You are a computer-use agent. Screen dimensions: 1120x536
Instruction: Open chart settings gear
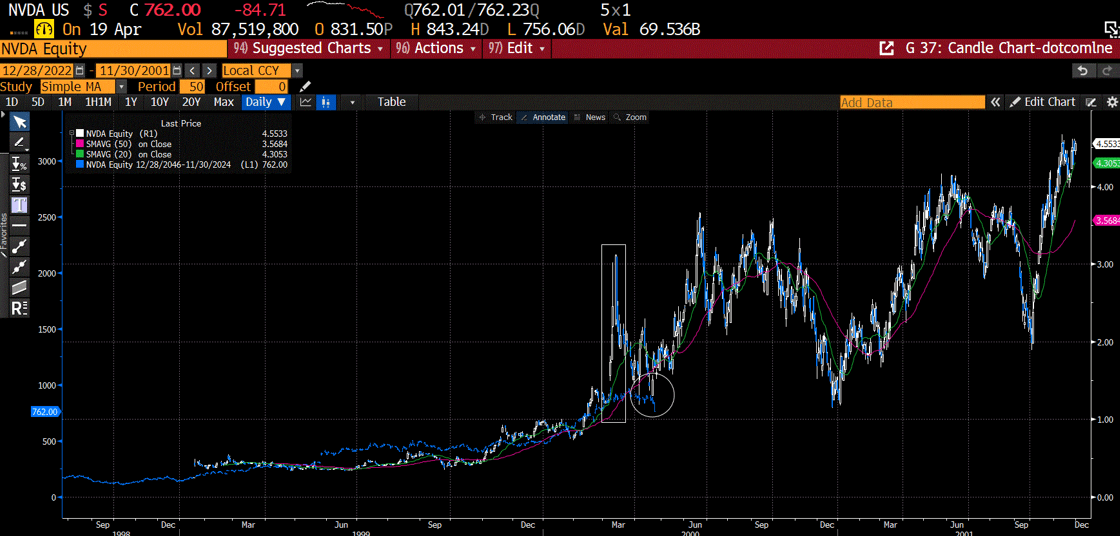tap(1111, 102)
